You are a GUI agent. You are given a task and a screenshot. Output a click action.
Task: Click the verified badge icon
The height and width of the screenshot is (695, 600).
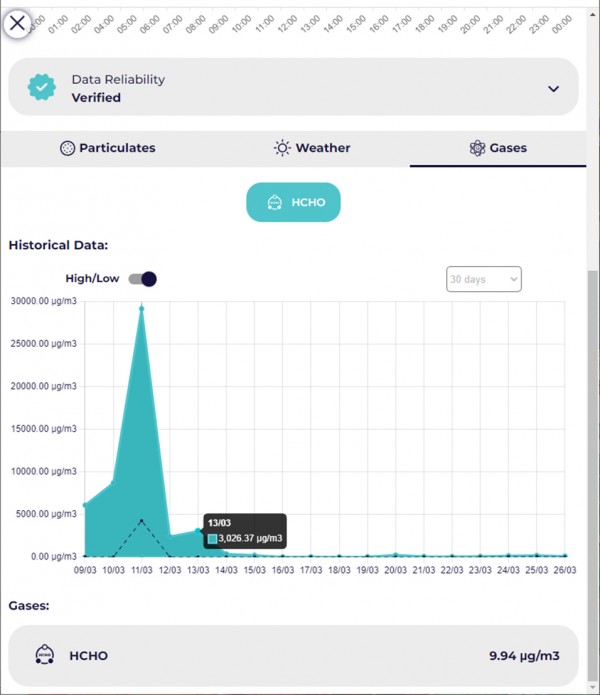click(x=41, y=88)
